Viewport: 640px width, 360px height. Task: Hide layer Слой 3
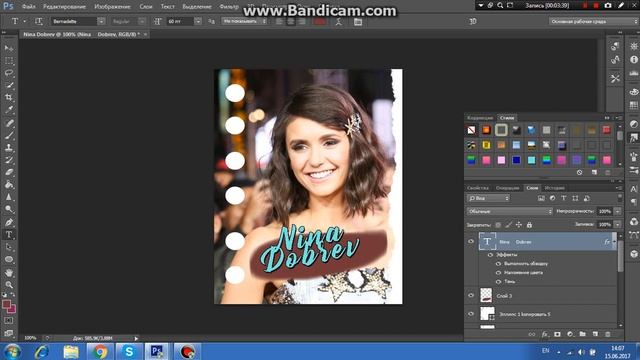[x=471, y=296]
